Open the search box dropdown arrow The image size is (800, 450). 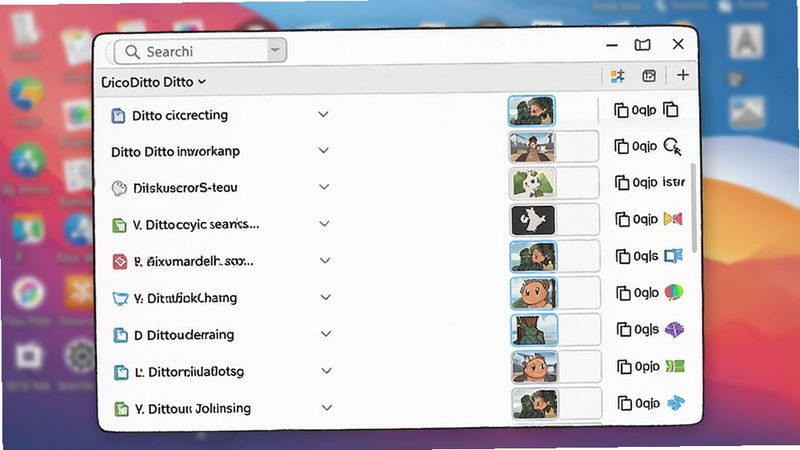[x=275, y=51]
